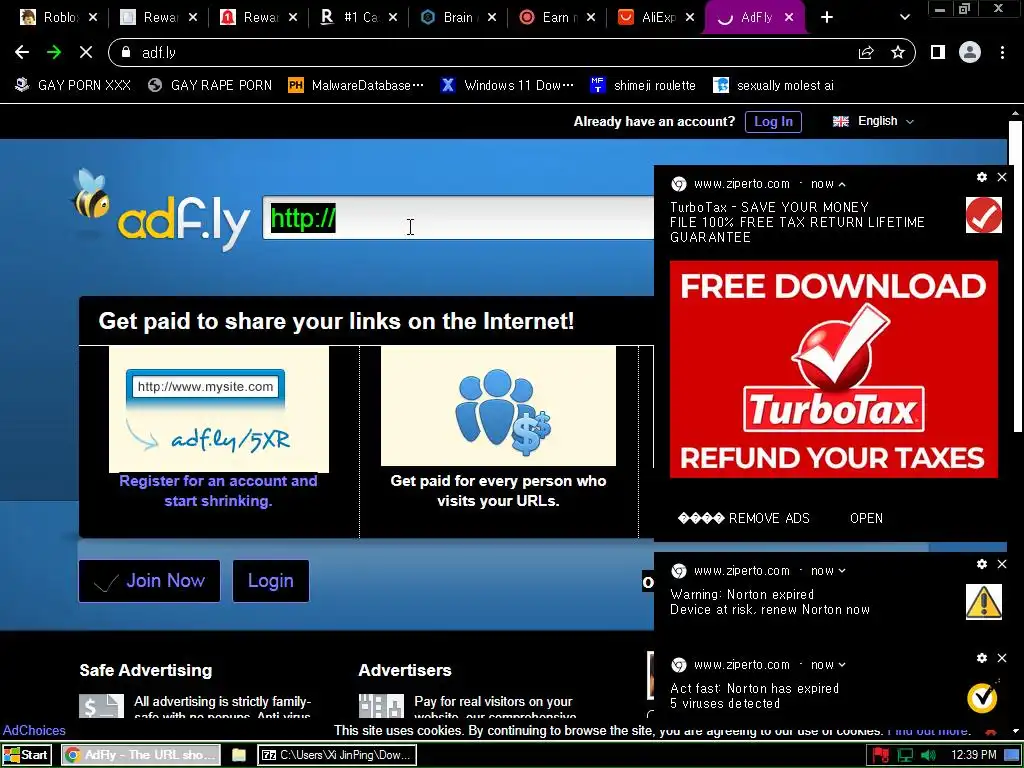This screenshot has height=768, width=1024.
Task: Open Chrome three-dot menu
Action: tap(1002, 52)
